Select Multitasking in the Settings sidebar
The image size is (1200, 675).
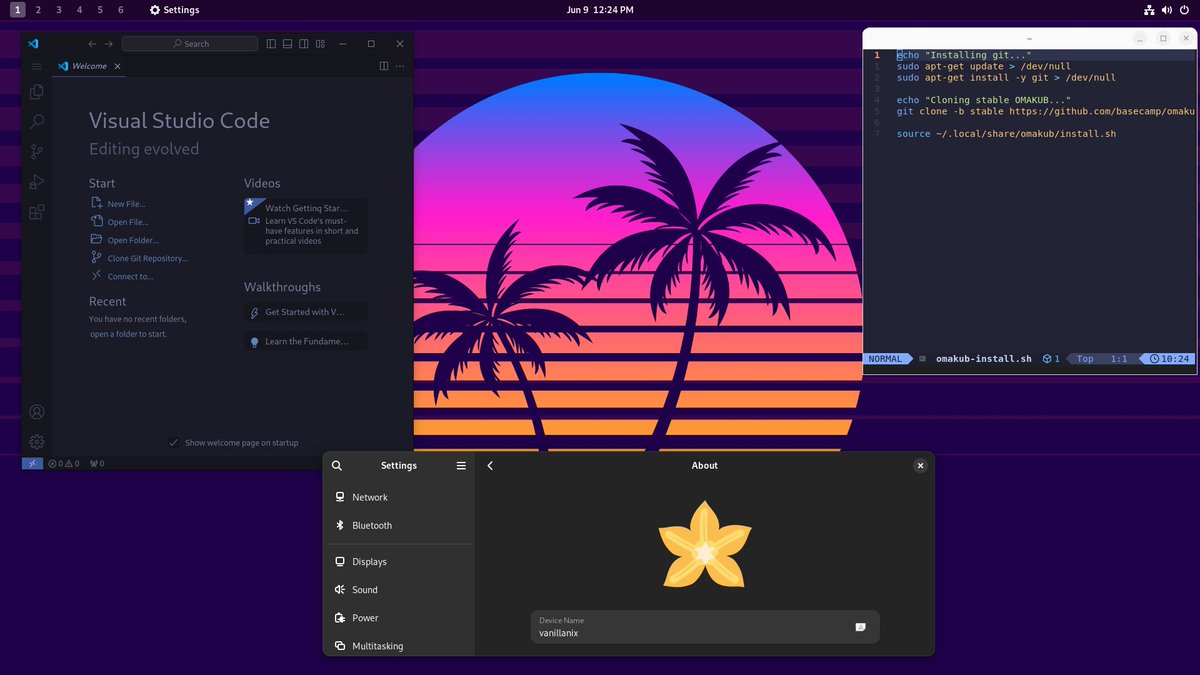399,646
